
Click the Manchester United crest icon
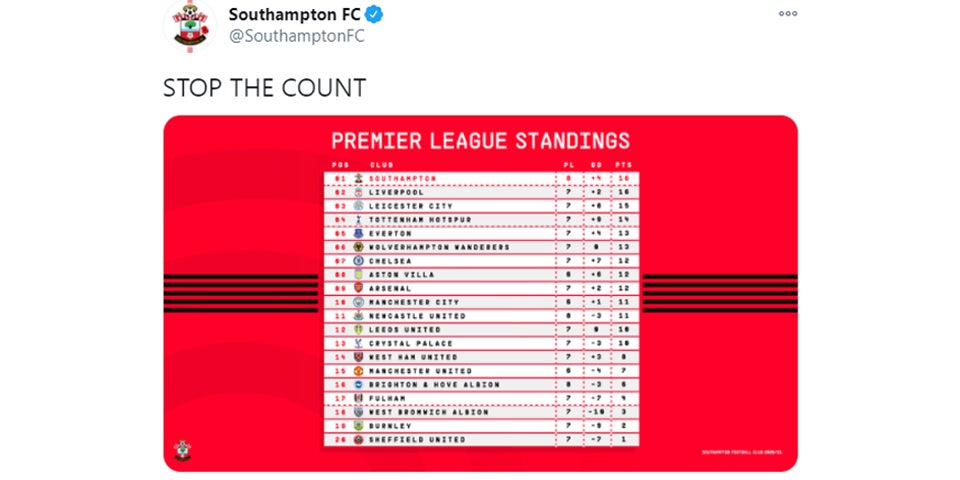[359, 371]
